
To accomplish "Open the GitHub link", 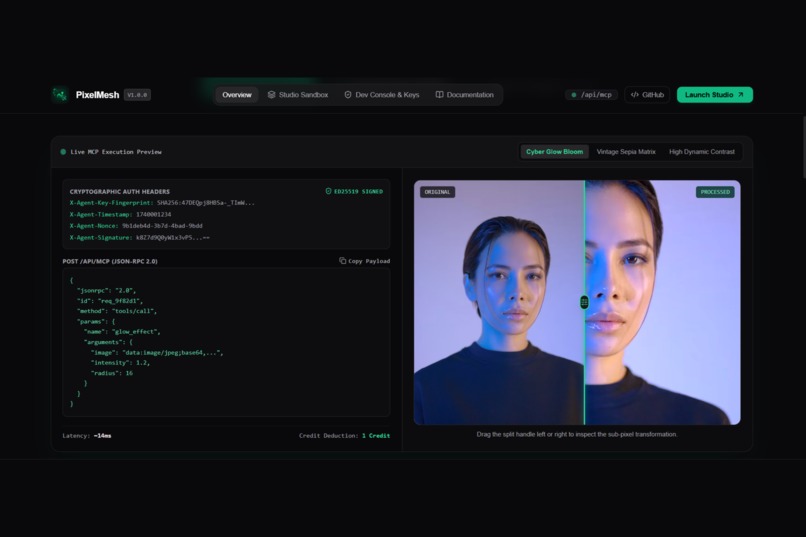I will (647, 95).
